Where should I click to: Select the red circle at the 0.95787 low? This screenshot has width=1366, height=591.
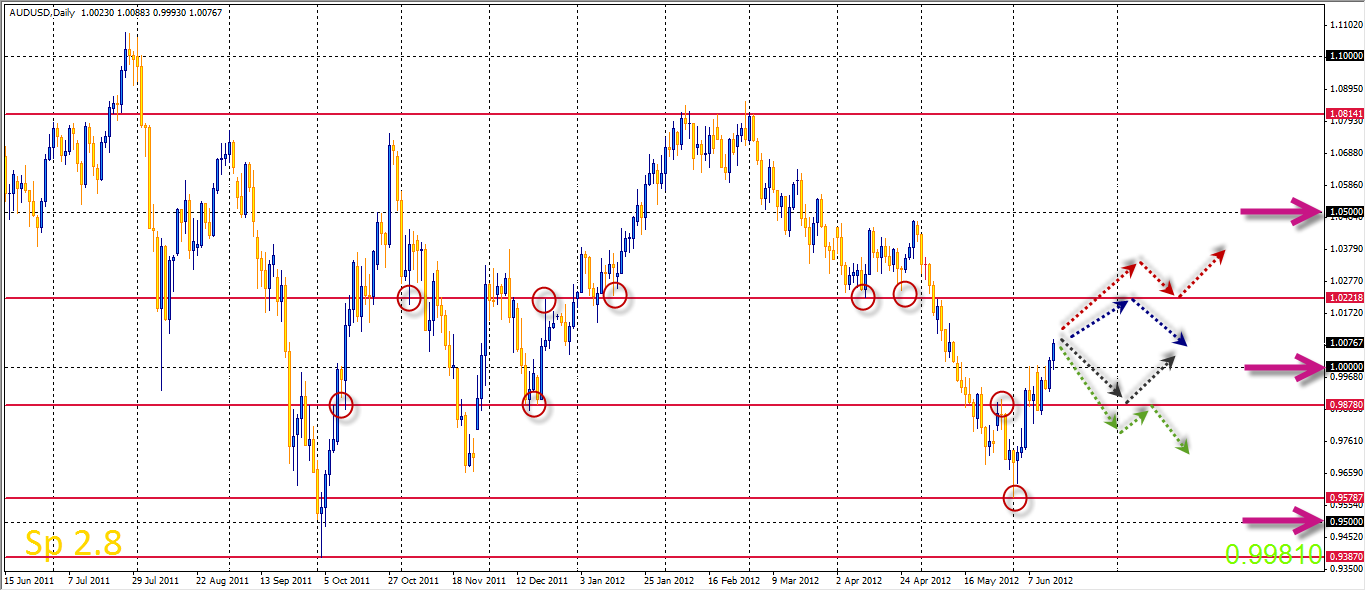[1015, 497]
